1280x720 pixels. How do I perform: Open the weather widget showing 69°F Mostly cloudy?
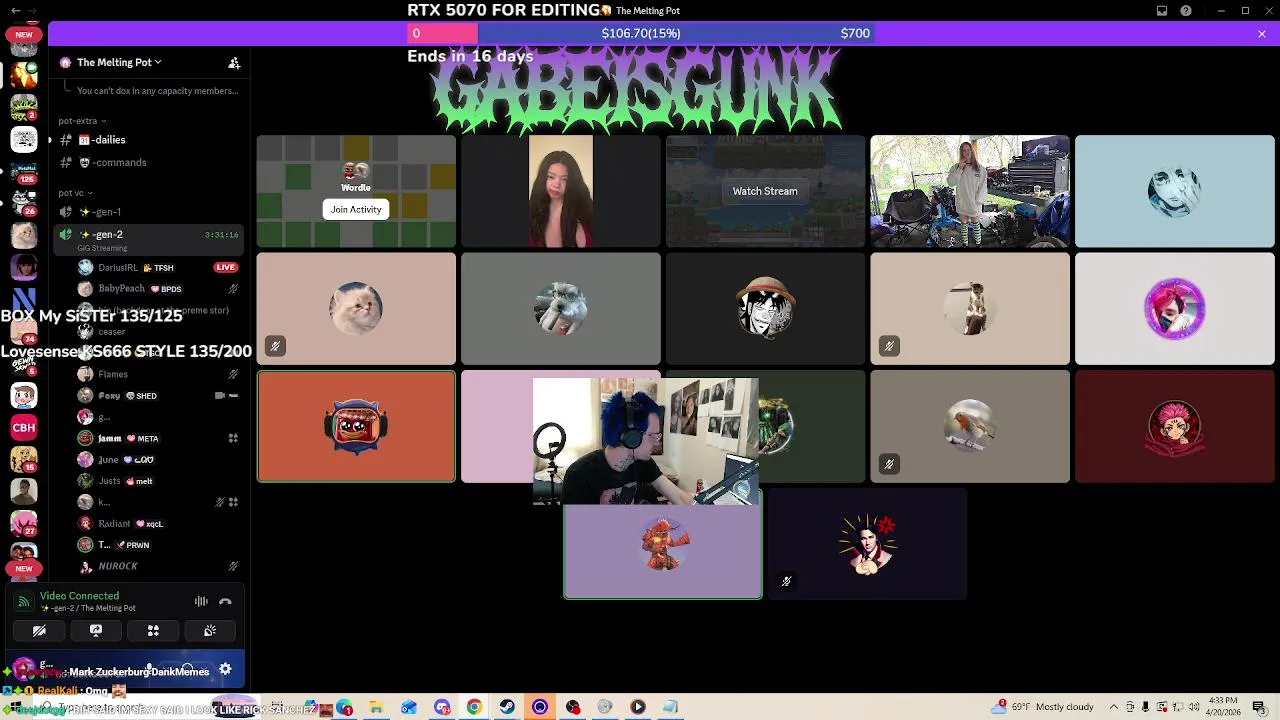click(x=1043, y=707)
